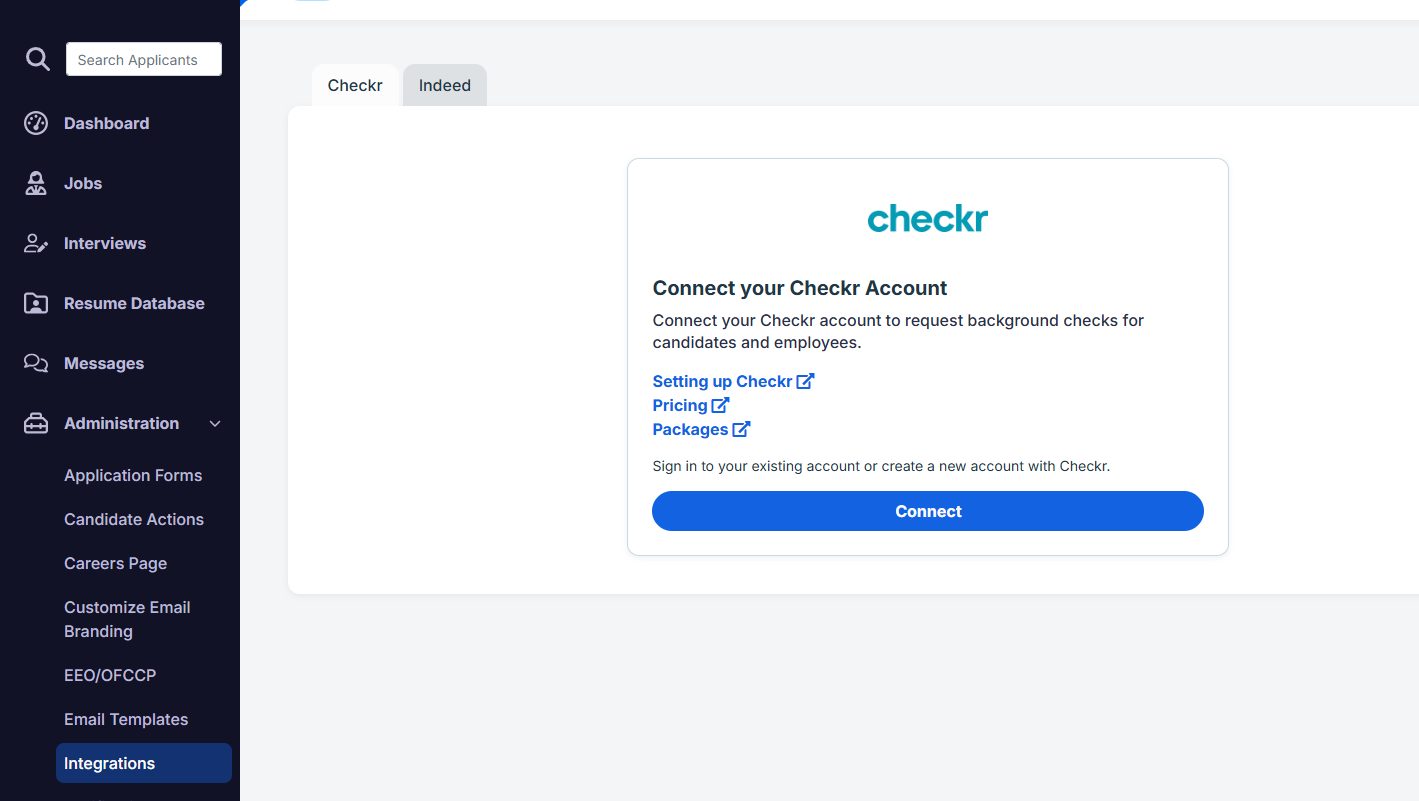Viewport: 1419px width, 801px height.
Task: Click the Jobs person icon
Action: 36,183
